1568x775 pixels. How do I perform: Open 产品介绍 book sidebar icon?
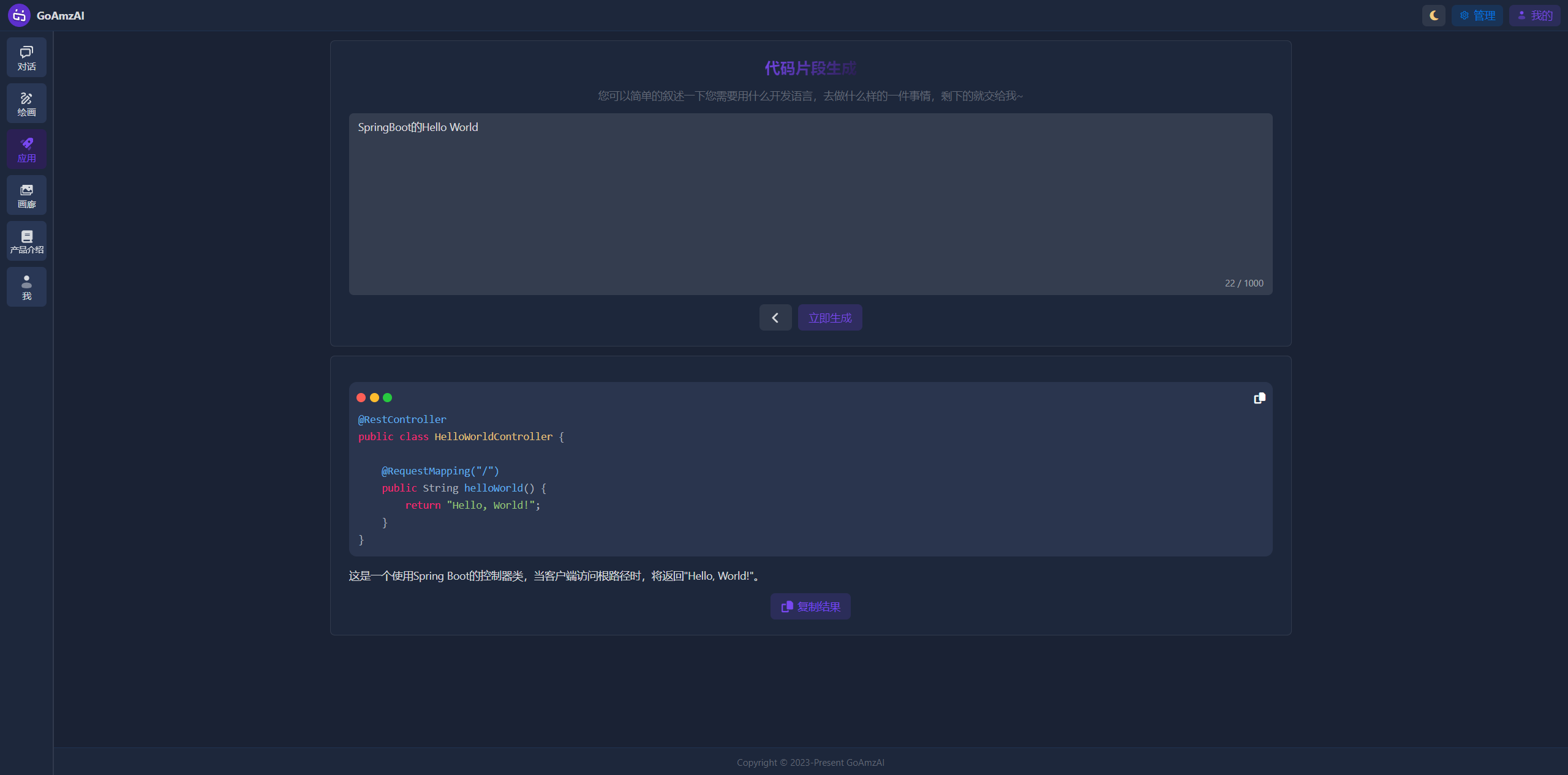click(x=26, y=241)
